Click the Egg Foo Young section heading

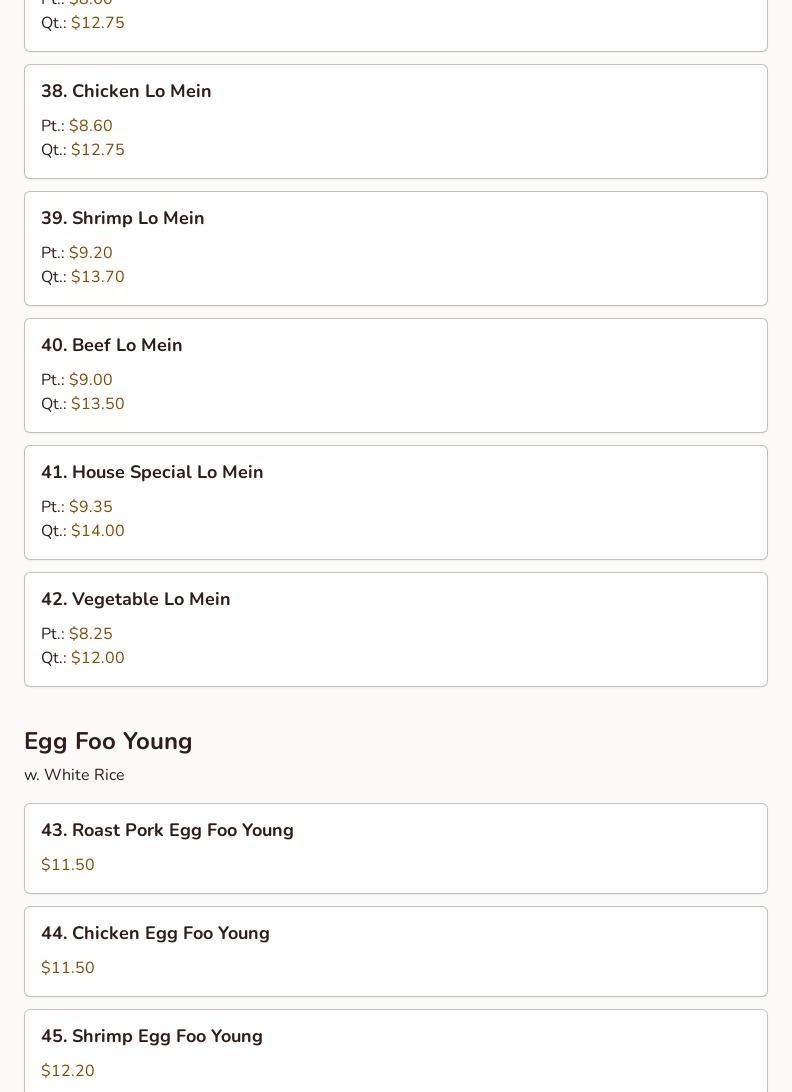108,741
